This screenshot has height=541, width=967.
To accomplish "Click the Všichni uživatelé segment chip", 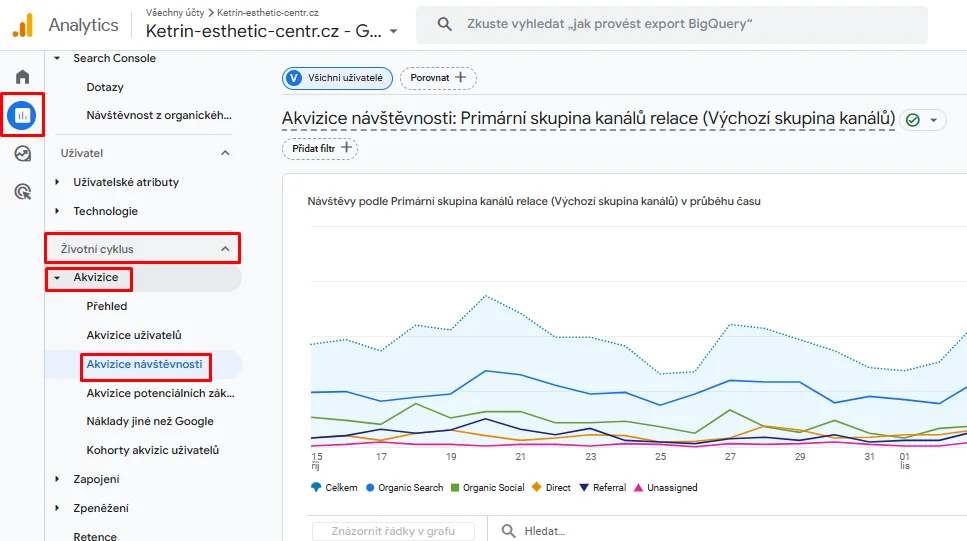I will (337, 78).
